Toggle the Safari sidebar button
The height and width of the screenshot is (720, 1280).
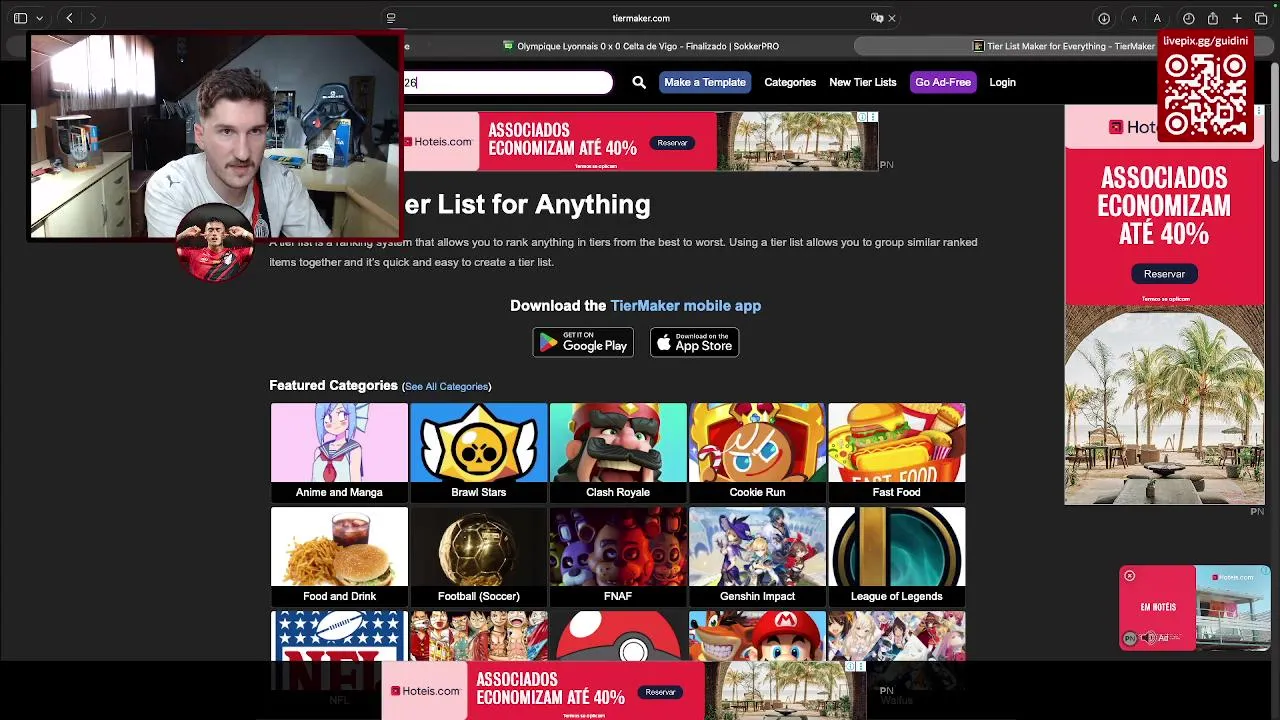(x=20, y=18)
